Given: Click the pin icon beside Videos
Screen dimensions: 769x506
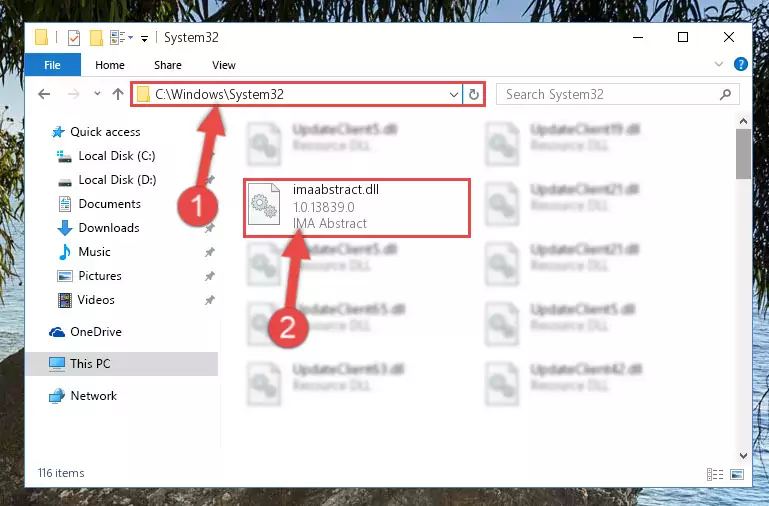Looking at the screenshot, I should point(209,300).
